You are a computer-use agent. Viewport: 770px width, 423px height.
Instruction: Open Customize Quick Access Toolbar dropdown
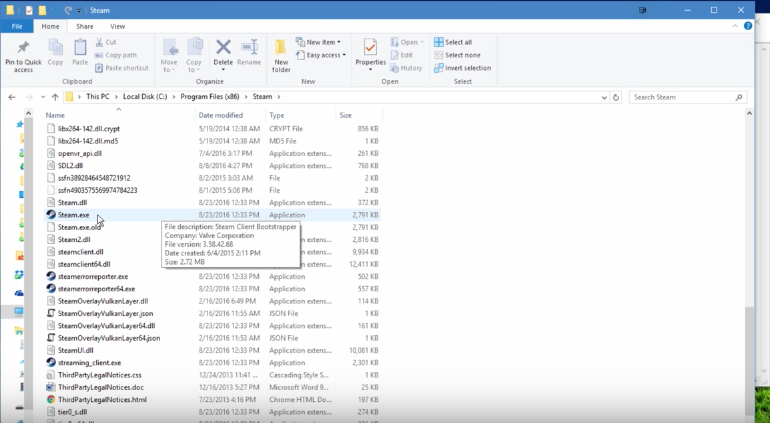79,11
